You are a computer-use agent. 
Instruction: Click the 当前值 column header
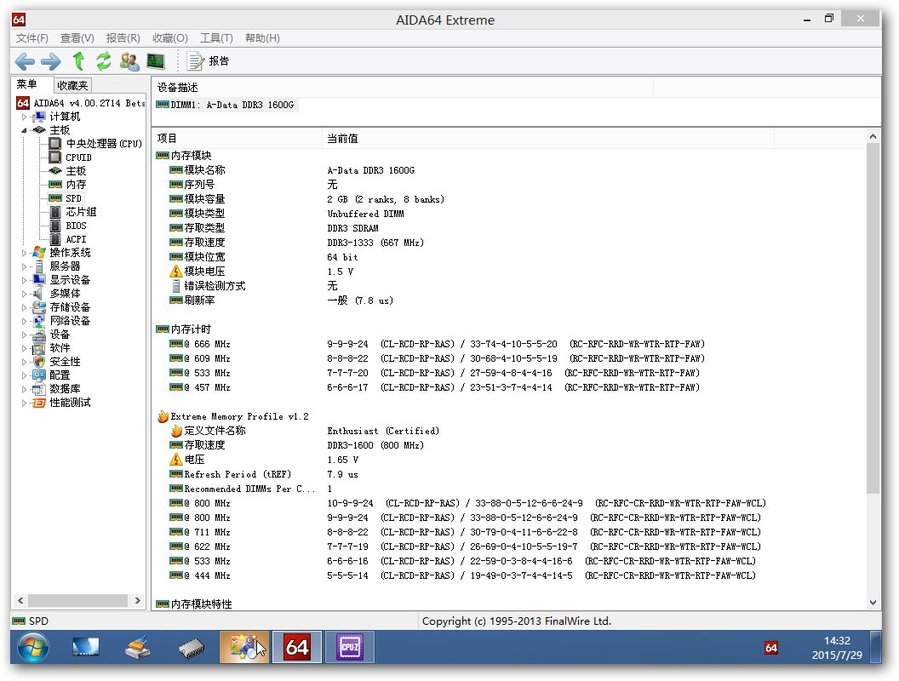pyautogui.click(x=548, y=138)
